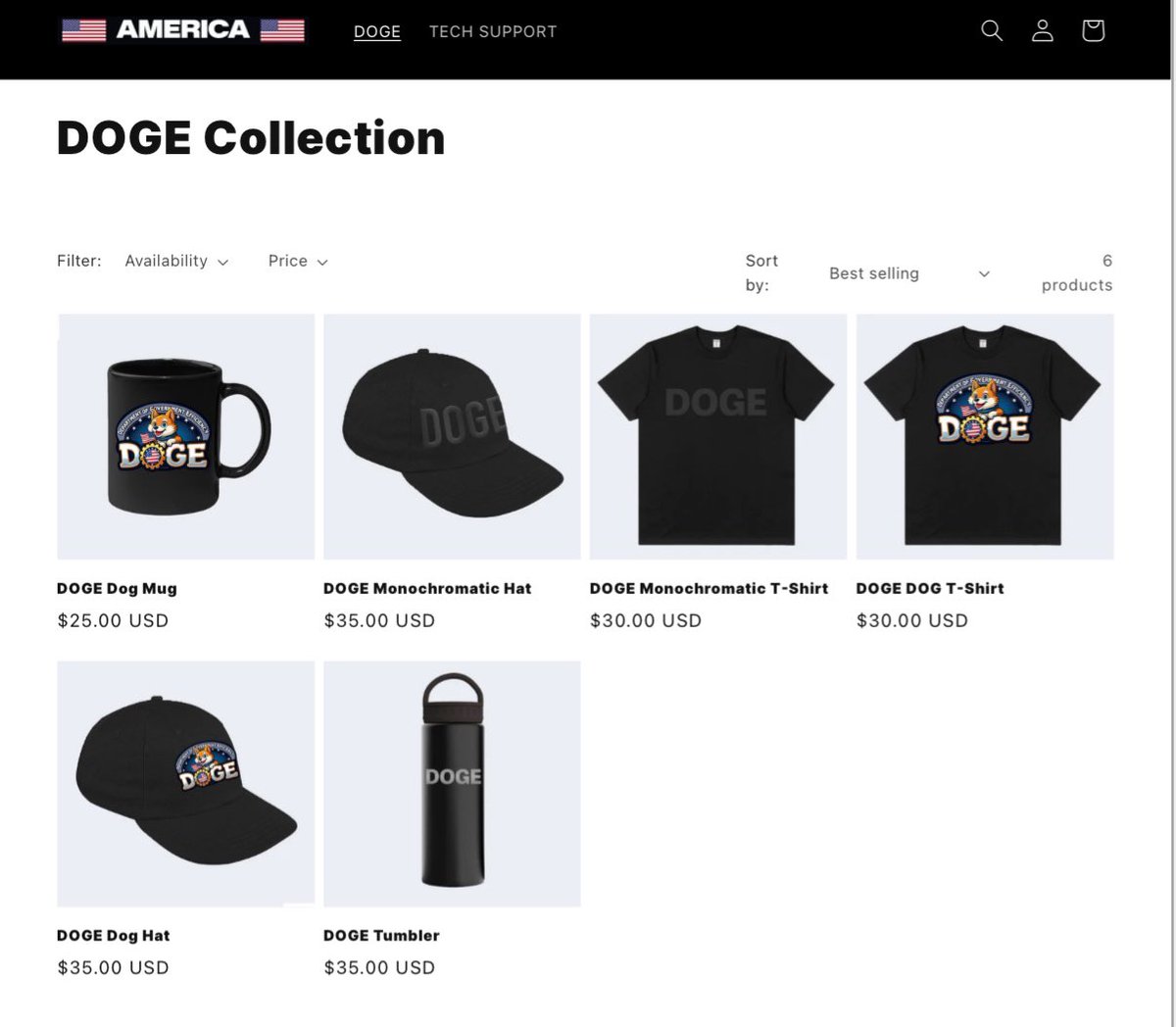Click the Sort by: label
Image resolution: width=1176 pixels, height=1027 pixels.
pos(761,272)
